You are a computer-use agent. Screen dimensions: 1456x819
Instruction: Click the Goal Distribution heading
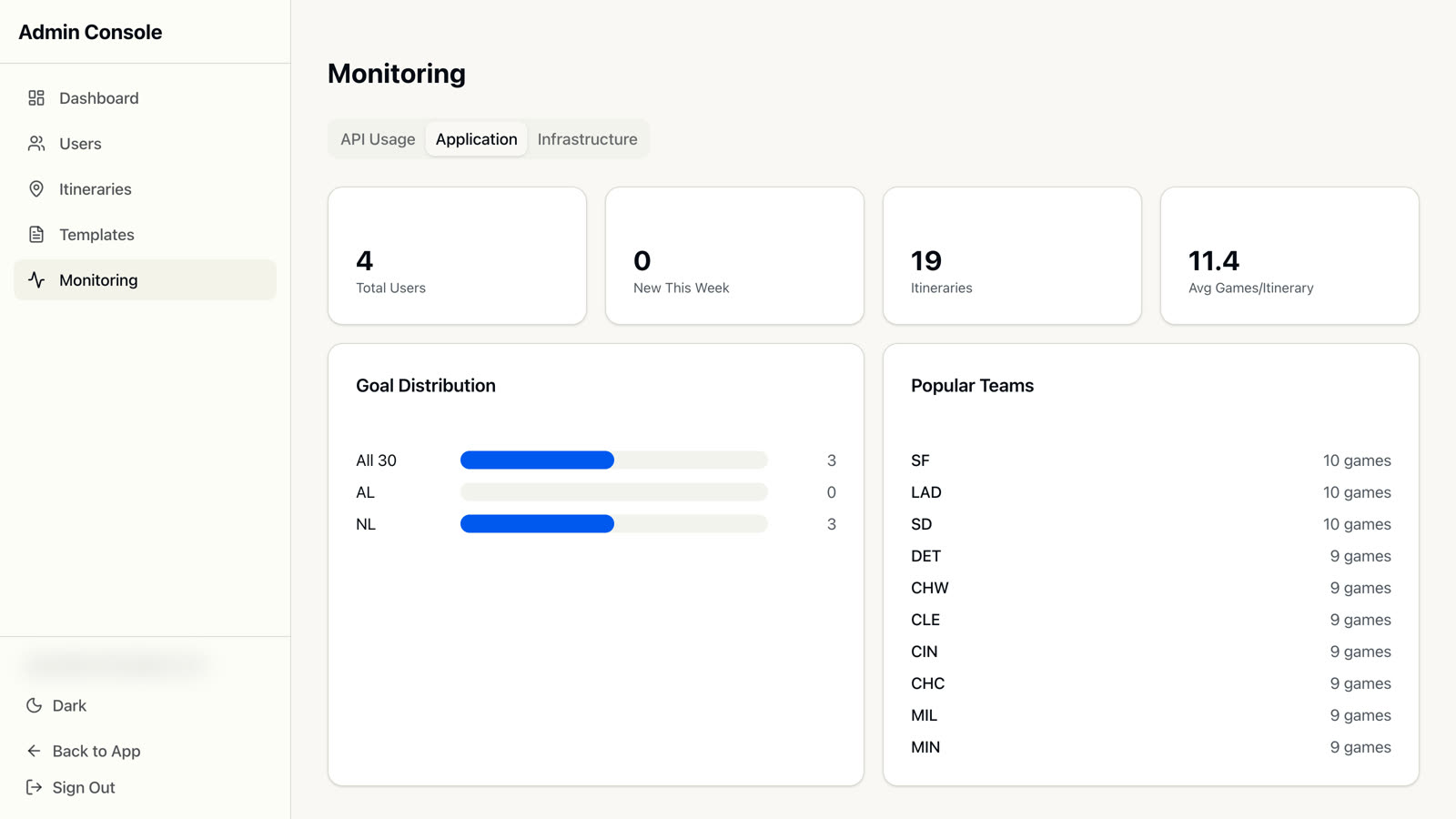pos(426,386)
